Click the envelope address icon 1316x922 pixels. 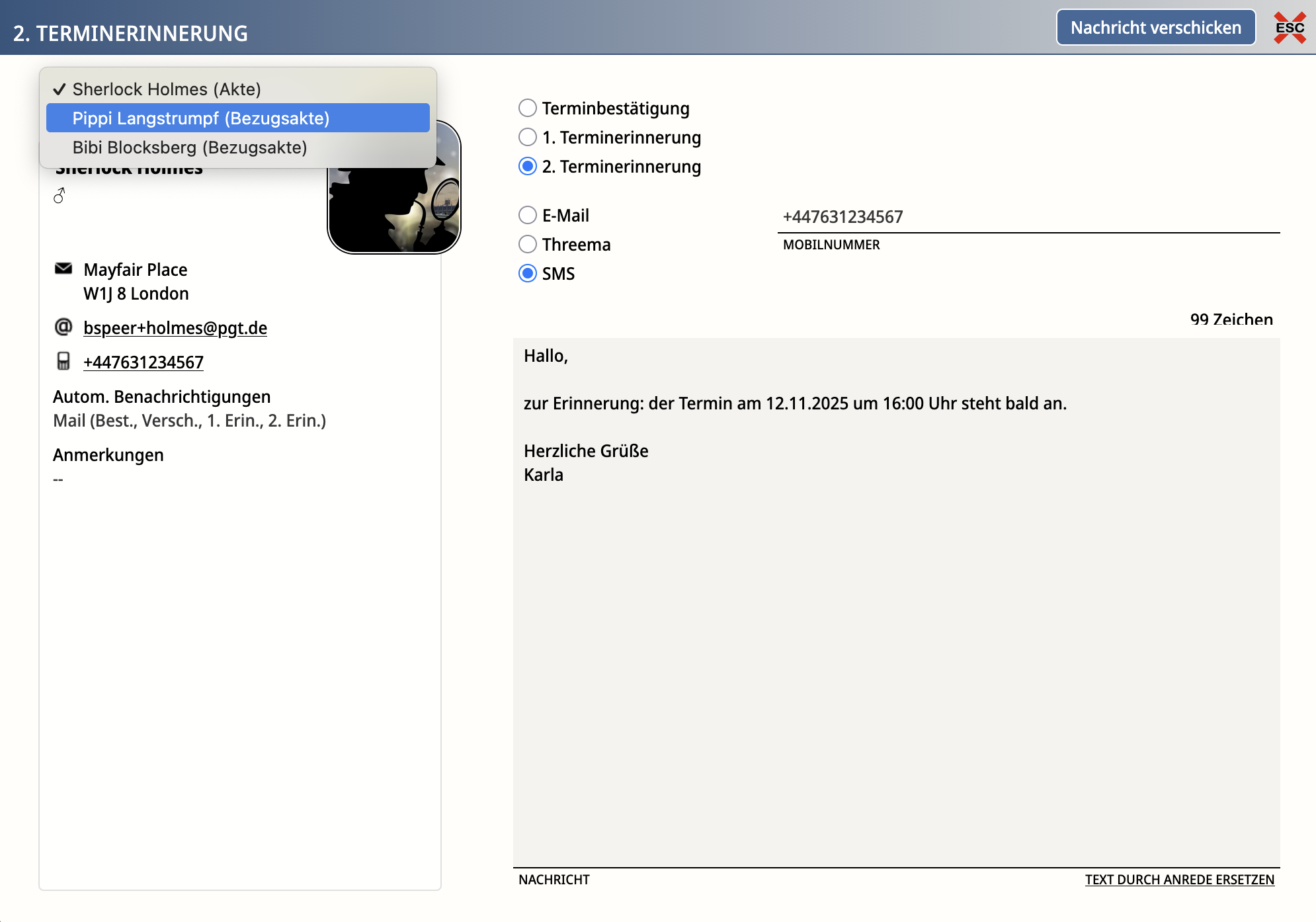[x=63, y=269]
